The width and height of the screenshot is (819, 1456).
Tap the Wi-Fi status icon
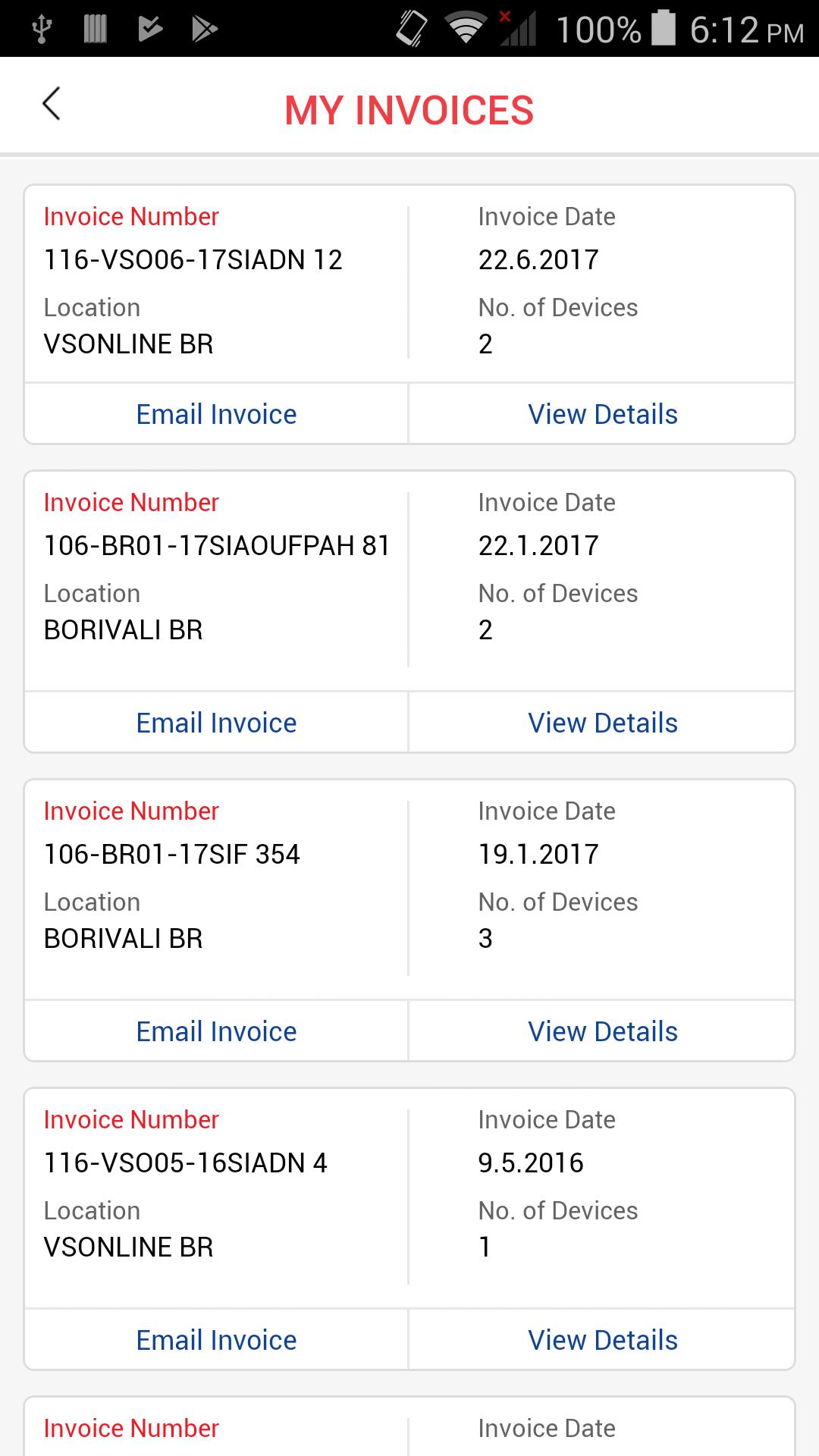pyautogui.click(x=466, y=29)
